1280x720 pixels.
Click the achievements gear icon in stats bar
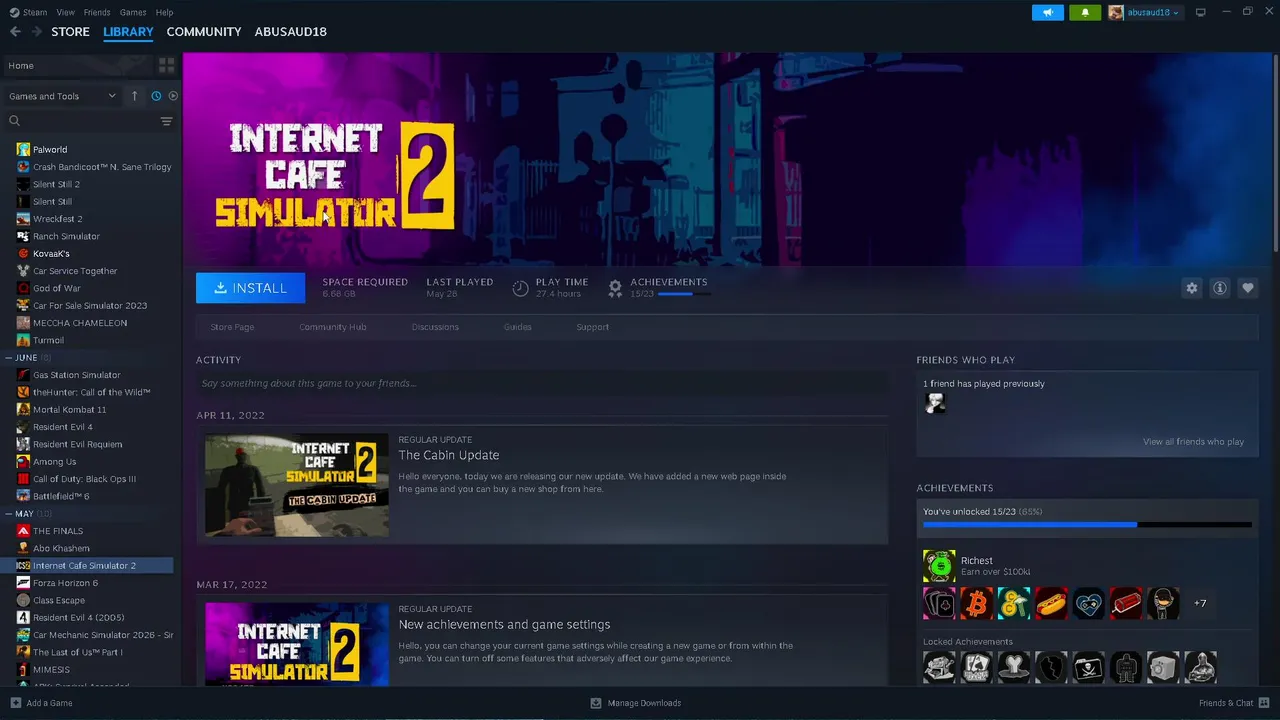tap(615, 288)
